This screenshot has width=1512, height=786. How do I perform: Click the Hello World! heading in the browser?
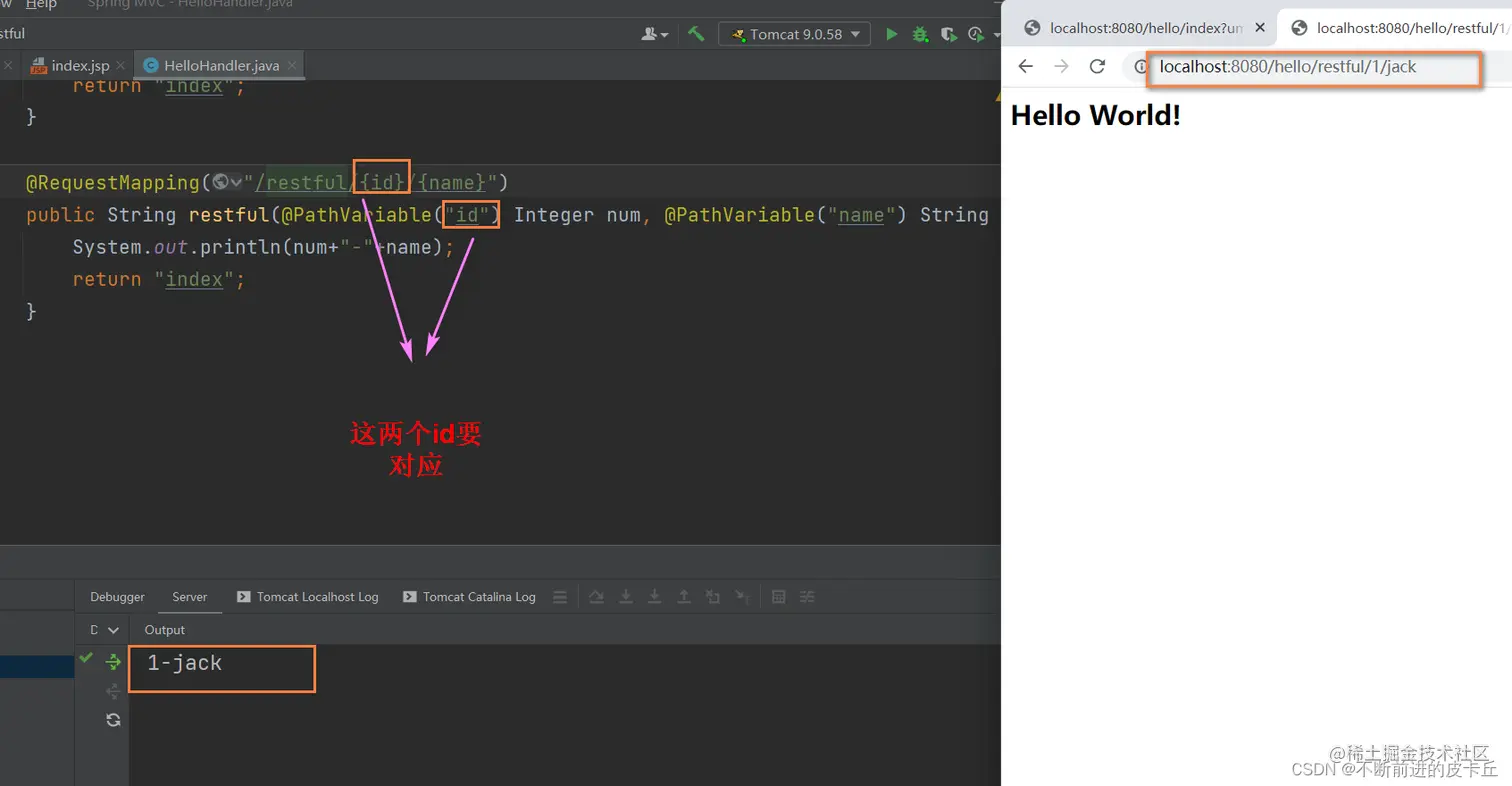pyautogui.click(x=1096, y=115)
